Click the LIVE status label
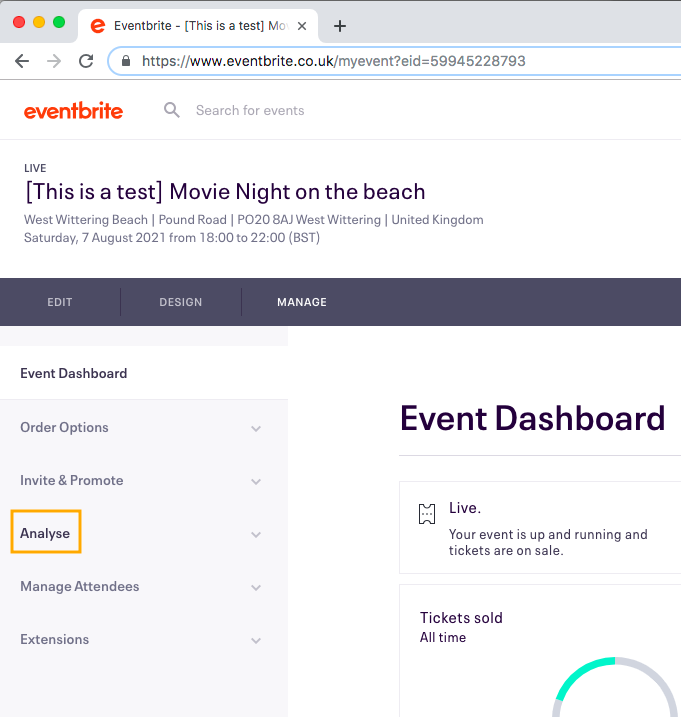681x717 pixels. (35, 168)
